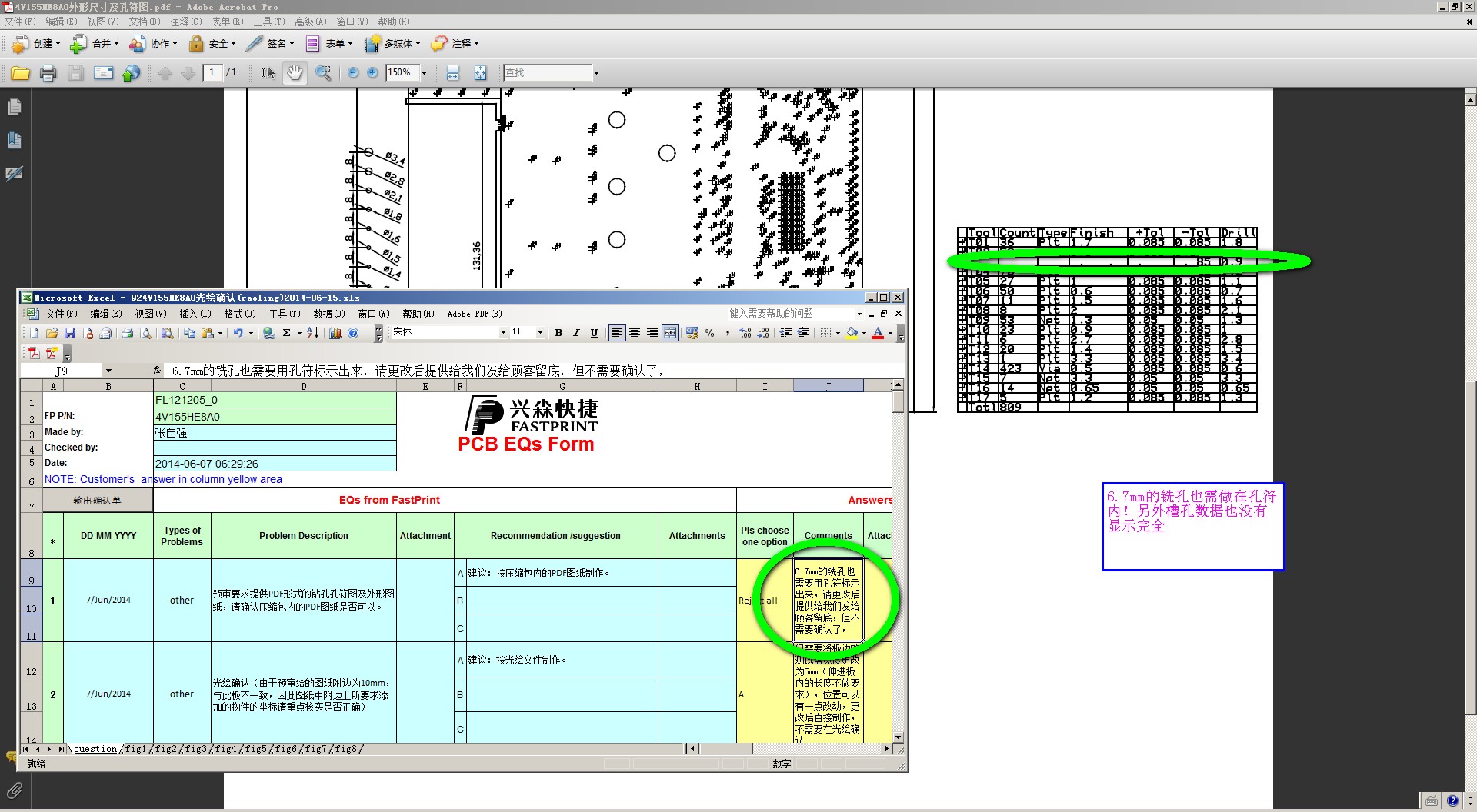The width and height of the screenshot is (1477, 812).
Task: Select the Acrobat Marquee Zoom tool
Action: [324, 73]
